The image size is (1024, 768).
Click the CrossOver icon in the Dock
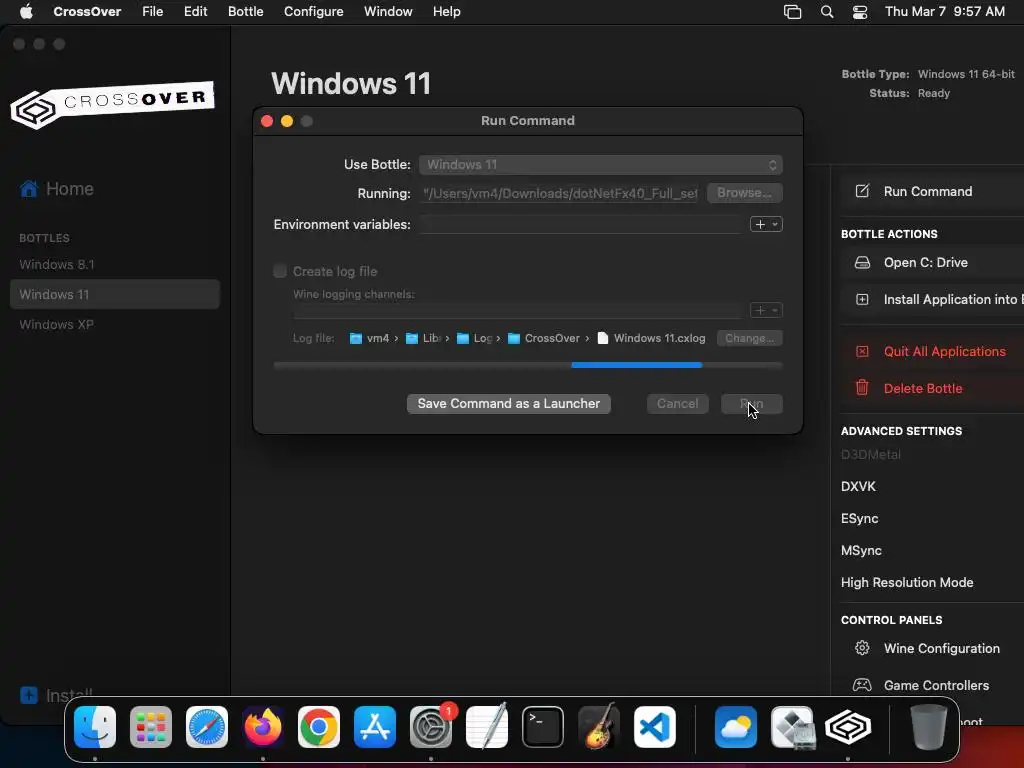coord(848,727)
